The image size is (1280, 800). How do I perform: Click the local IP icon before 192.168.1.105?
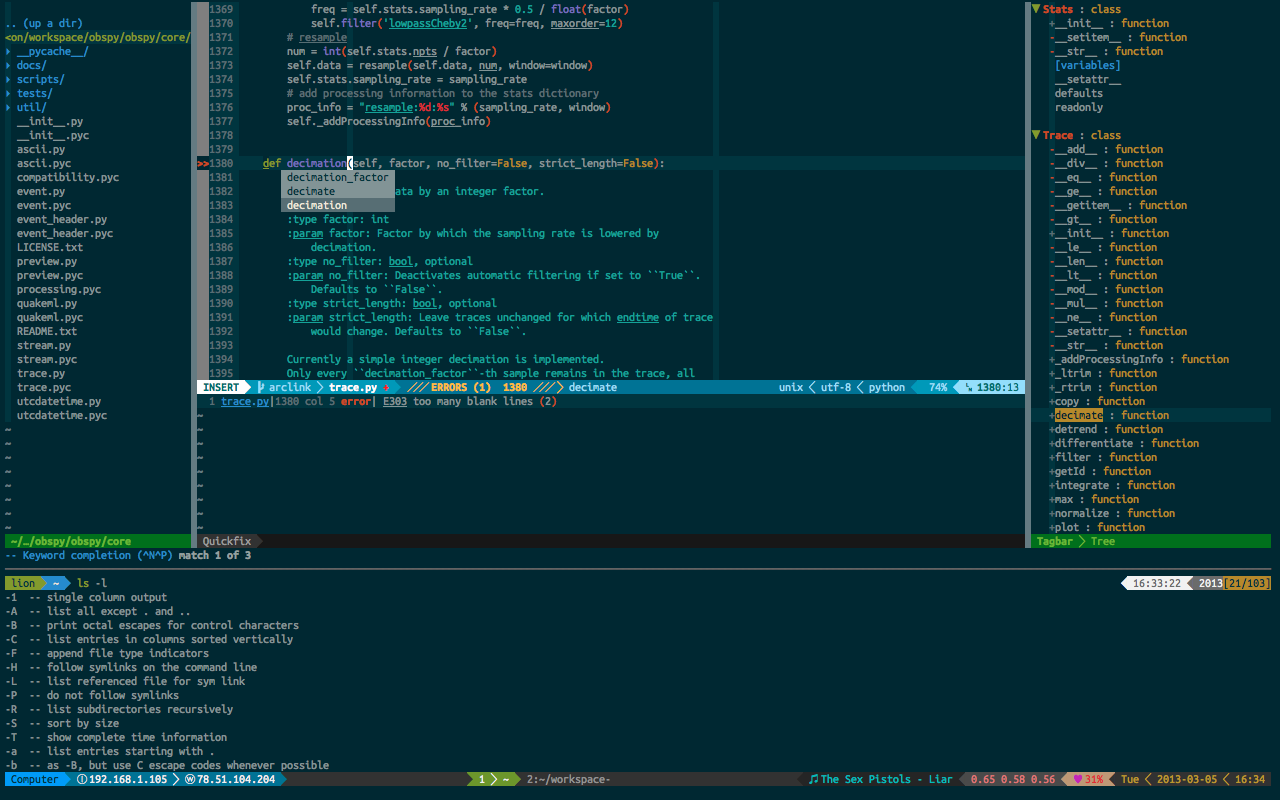82,779
